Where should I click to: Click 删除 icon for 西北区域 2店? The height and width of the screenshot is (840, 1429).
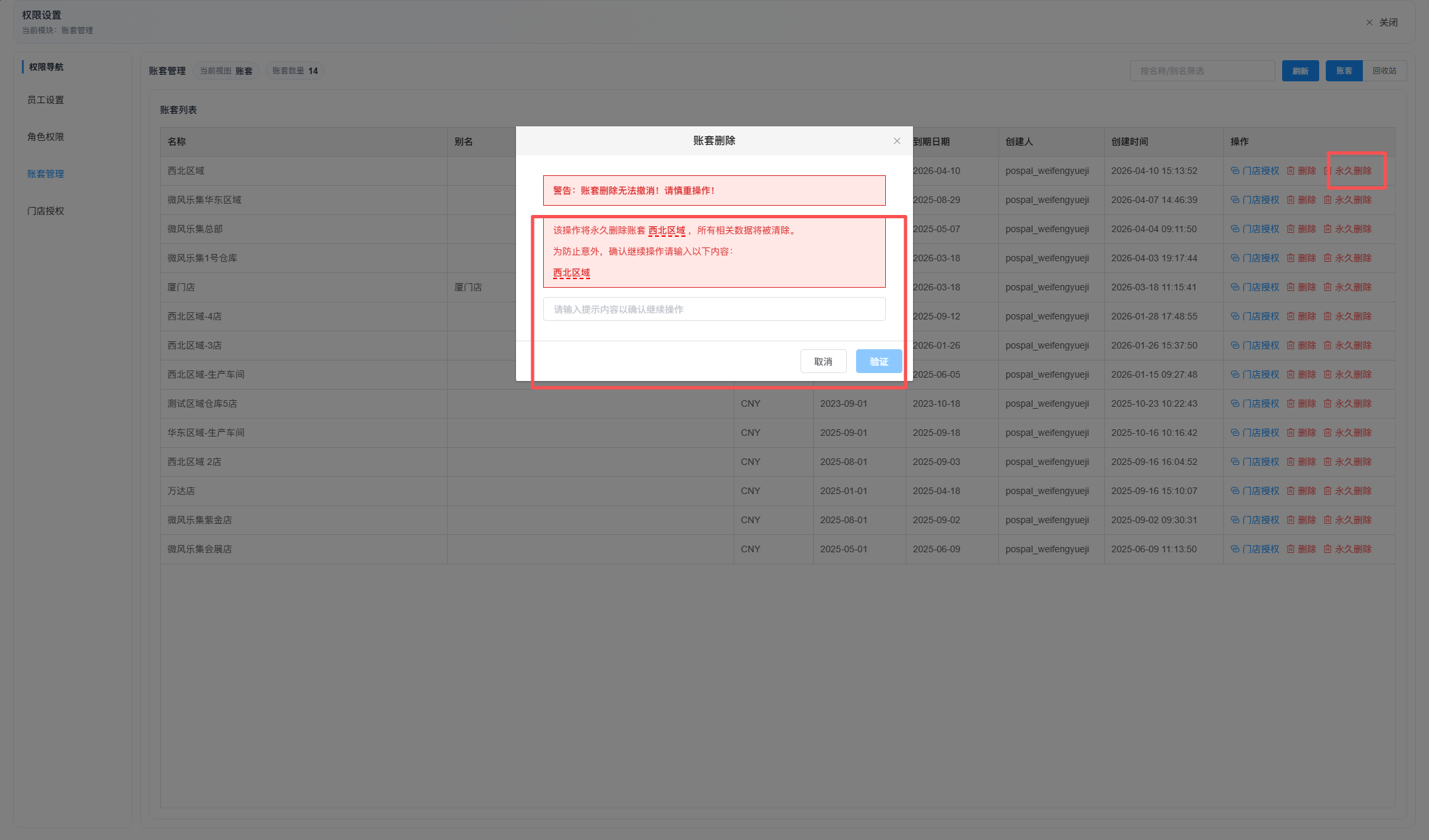pos(1290,462)
